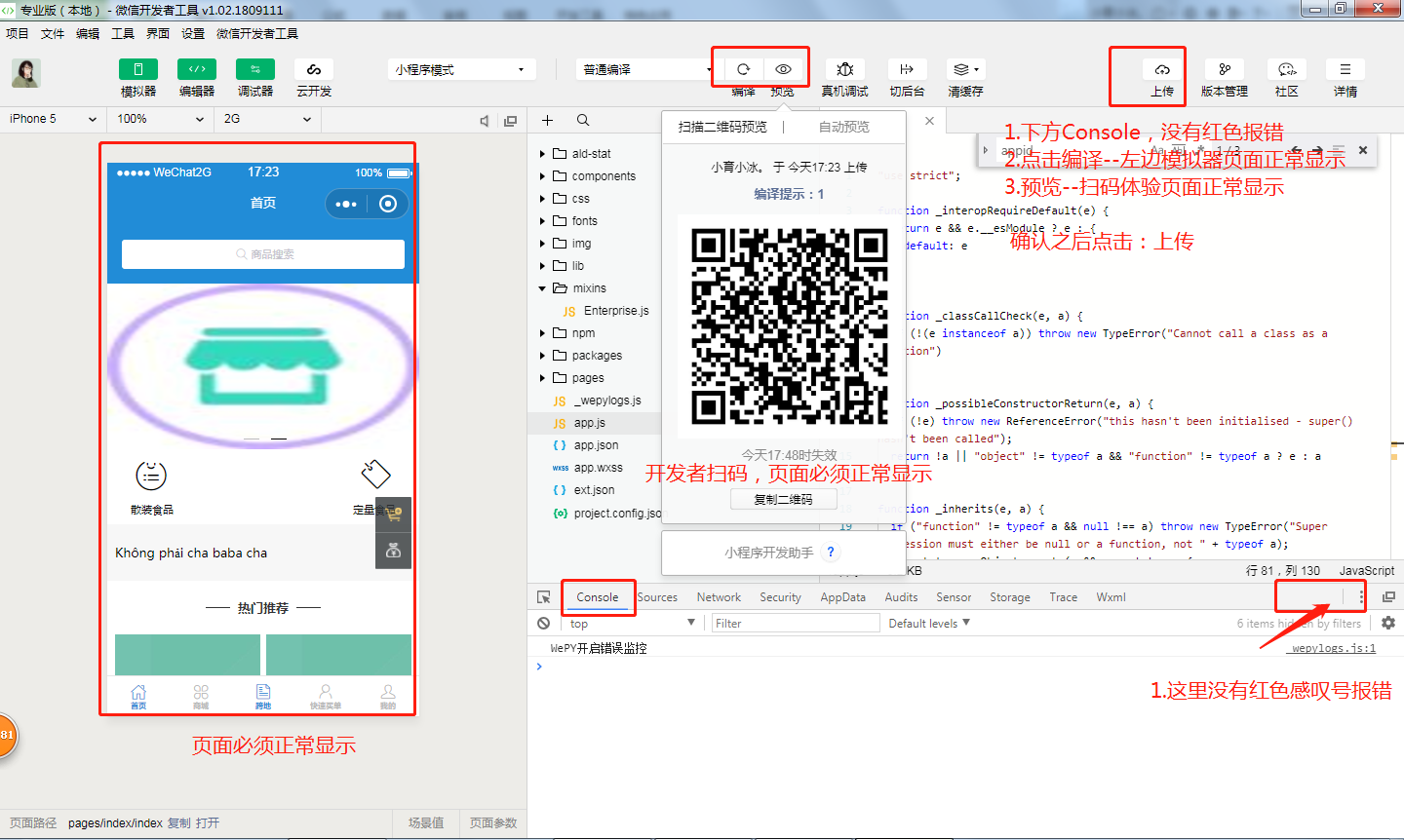Click the page parameters button 页面参数
The image size is (1404, 840).
pyautogui.click(x=493, y=823)
